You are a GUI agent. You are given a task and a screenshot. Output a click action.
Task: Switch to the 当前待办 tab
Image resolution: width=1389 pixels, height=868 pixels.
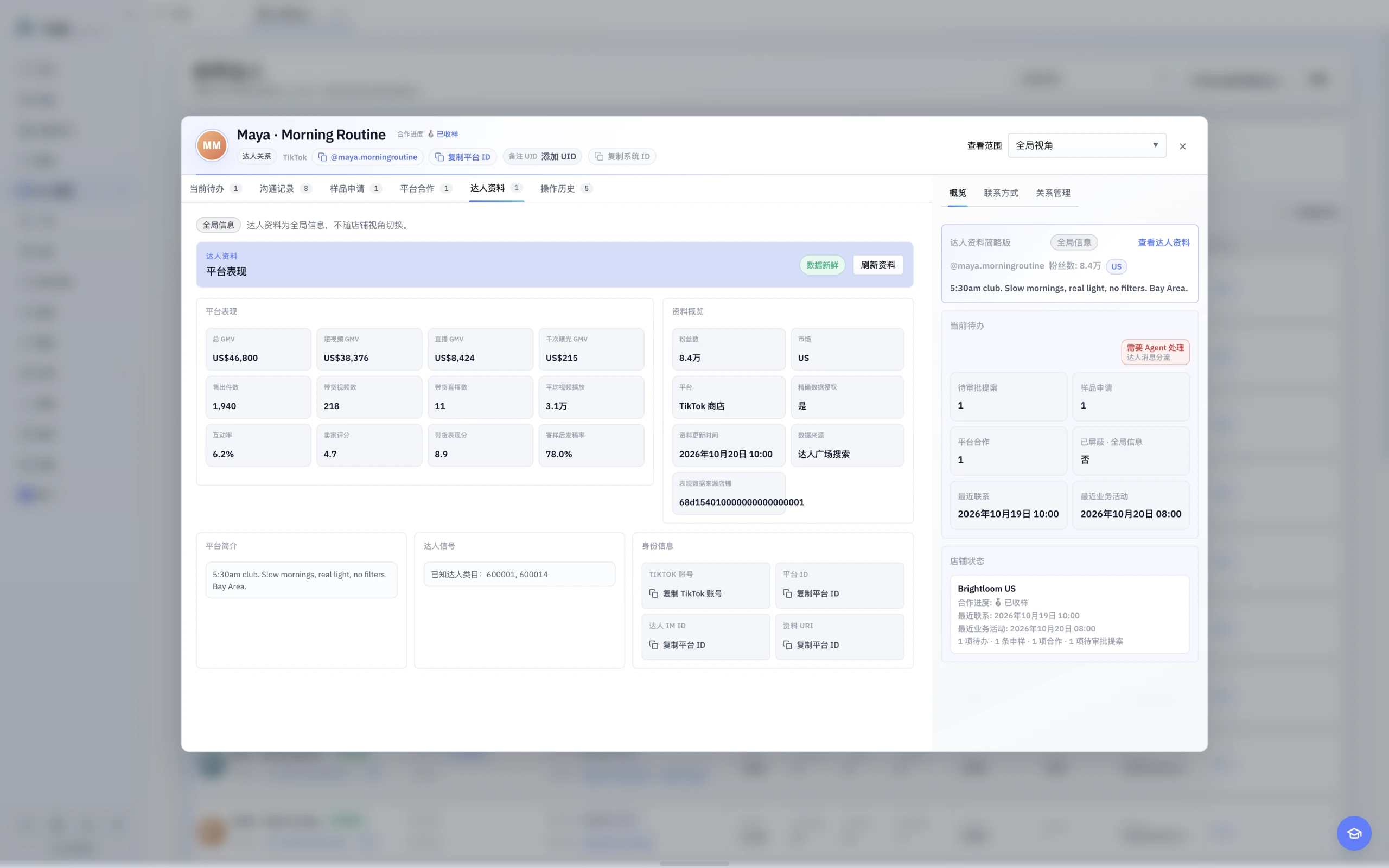215,188
